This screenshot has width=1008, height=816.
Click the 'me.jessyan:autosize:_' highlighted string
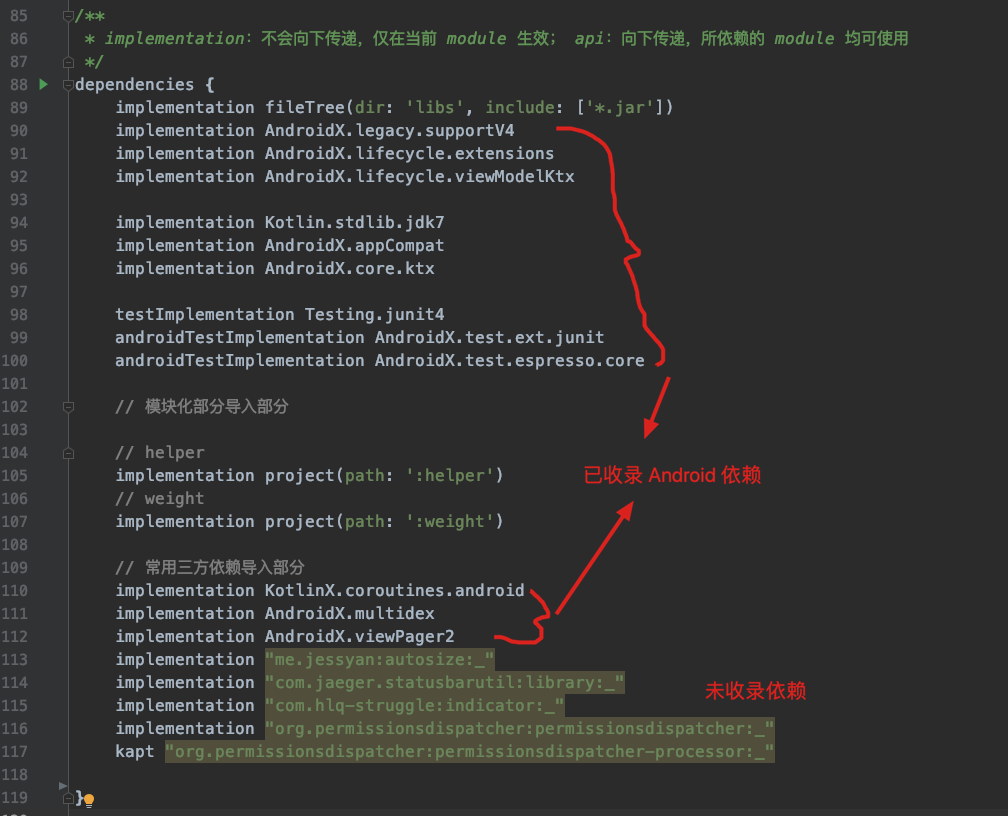click(379, 660)
